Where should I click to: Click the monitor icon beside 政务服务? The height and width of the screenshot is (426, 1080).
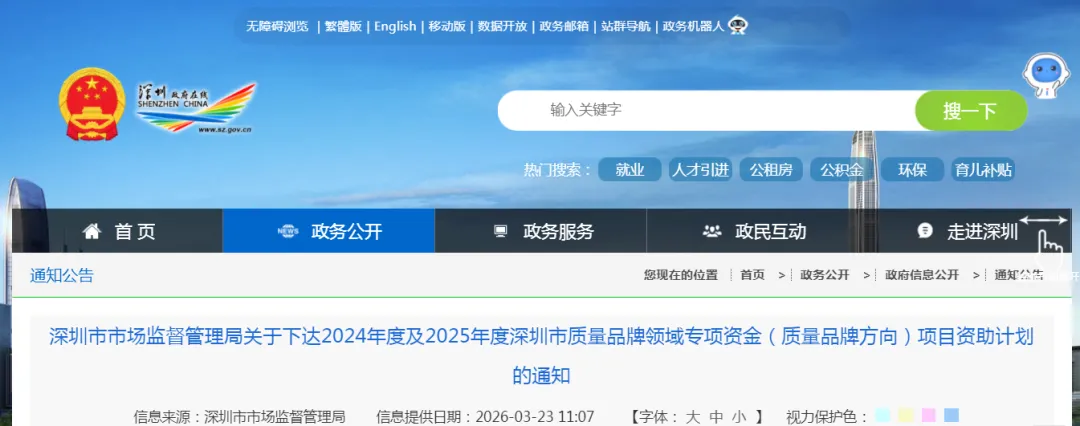pyautogui.click(x=501, y=232)
